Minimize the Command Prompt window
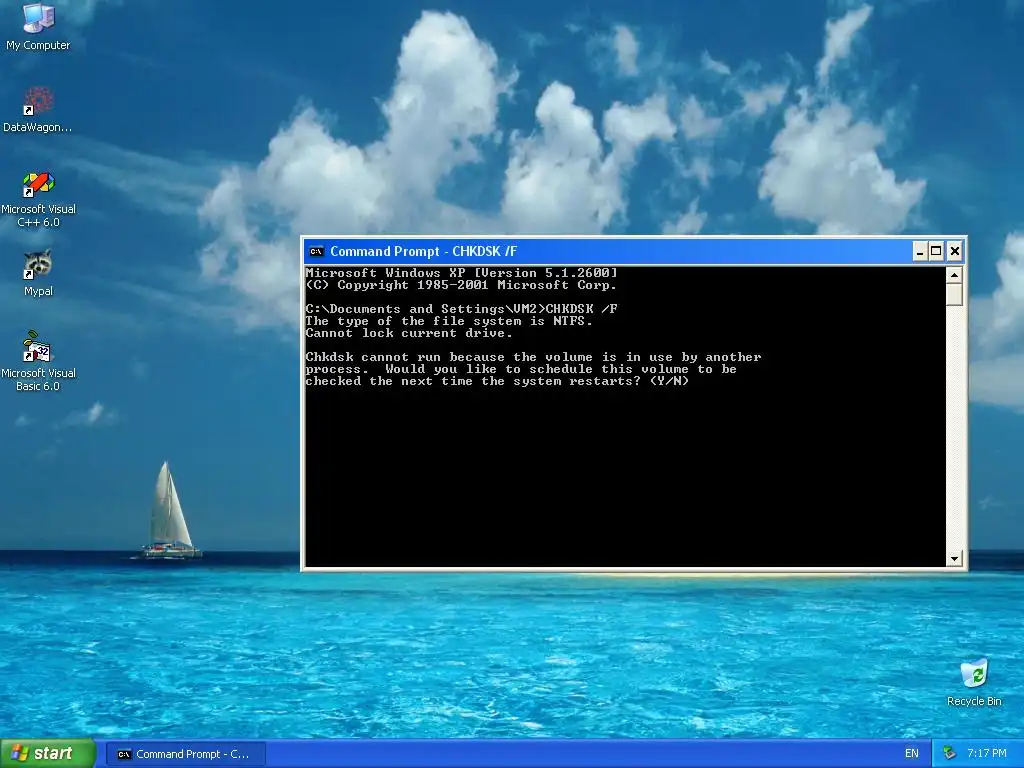This screenshot has width=1024, height=768. point(920,251)
